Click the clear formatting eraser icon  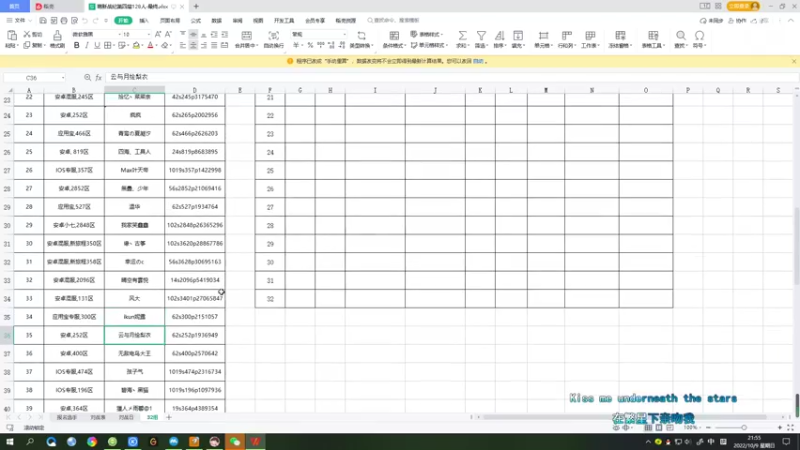(x=164, y=45)
